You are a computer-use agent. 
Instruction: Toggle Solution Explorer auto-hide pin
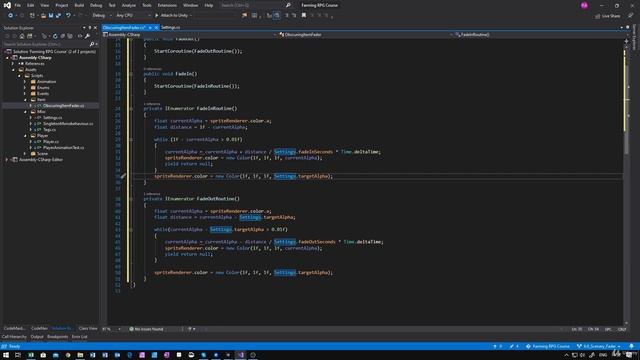pos(90,28)
